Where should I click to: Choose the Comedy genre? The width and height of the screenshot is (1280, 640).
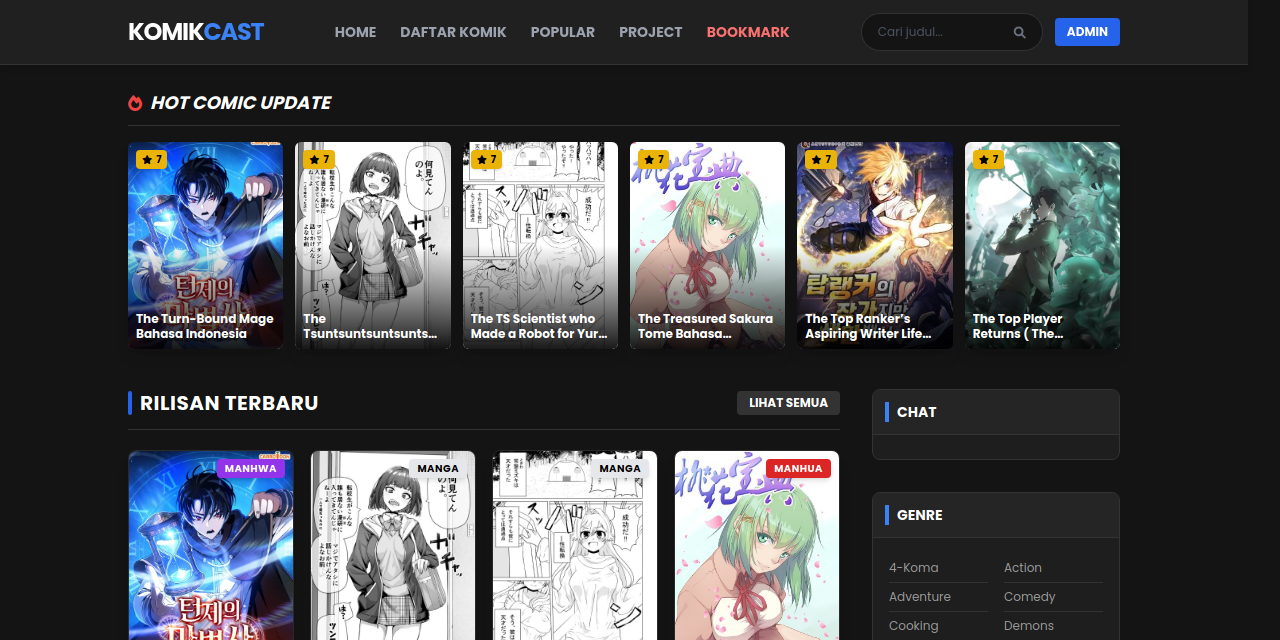tap(1030, 596)
